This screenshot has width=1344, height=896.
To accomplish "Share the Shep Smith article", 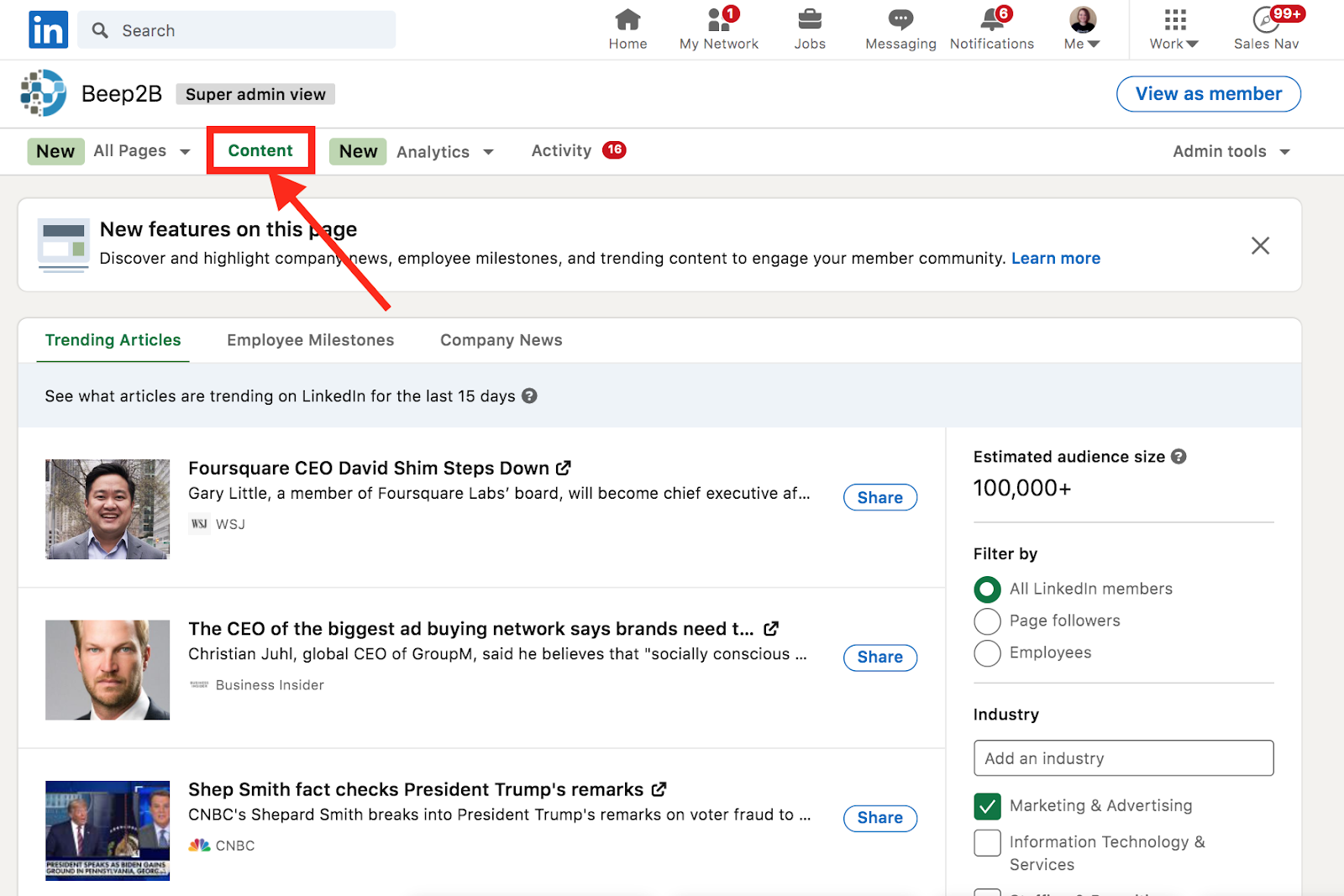I will pos(879,818).
